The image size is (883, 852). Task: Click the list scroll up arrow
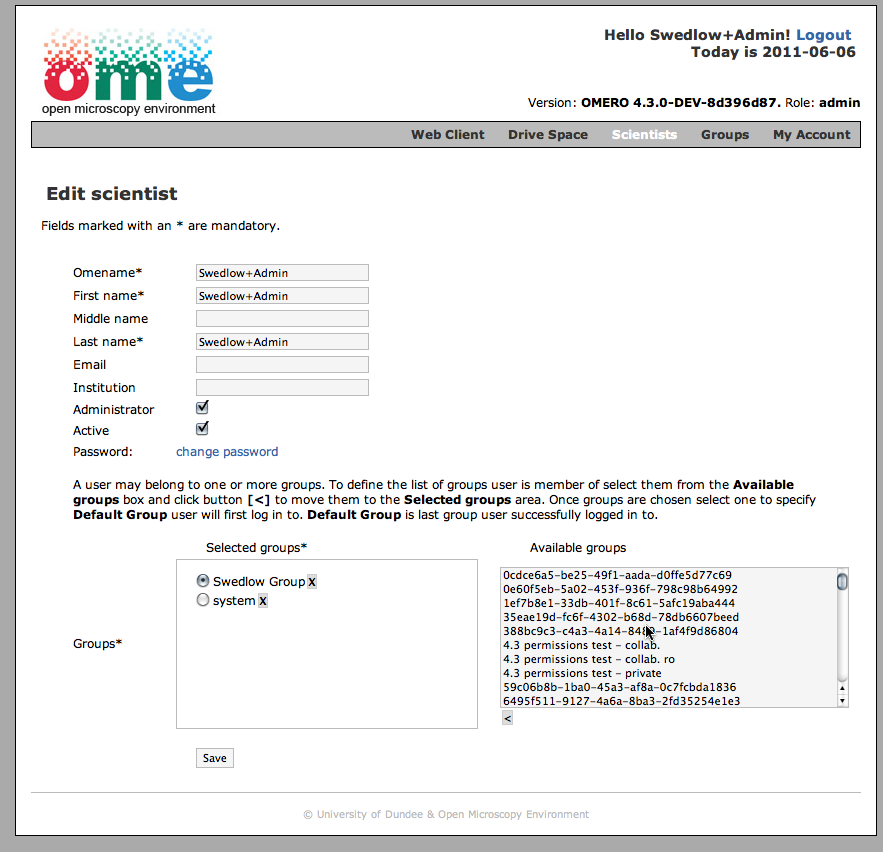[x=842, y=688]
